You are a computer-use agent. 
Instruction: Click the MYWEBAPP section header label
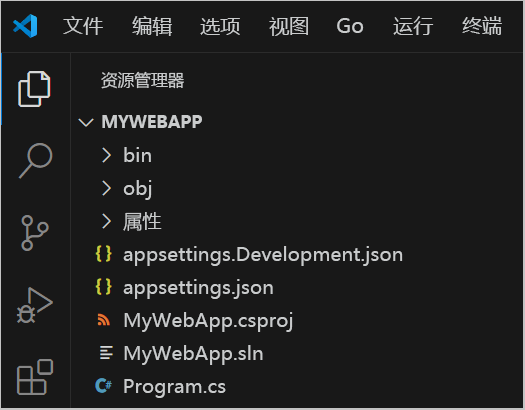(152, 122)
